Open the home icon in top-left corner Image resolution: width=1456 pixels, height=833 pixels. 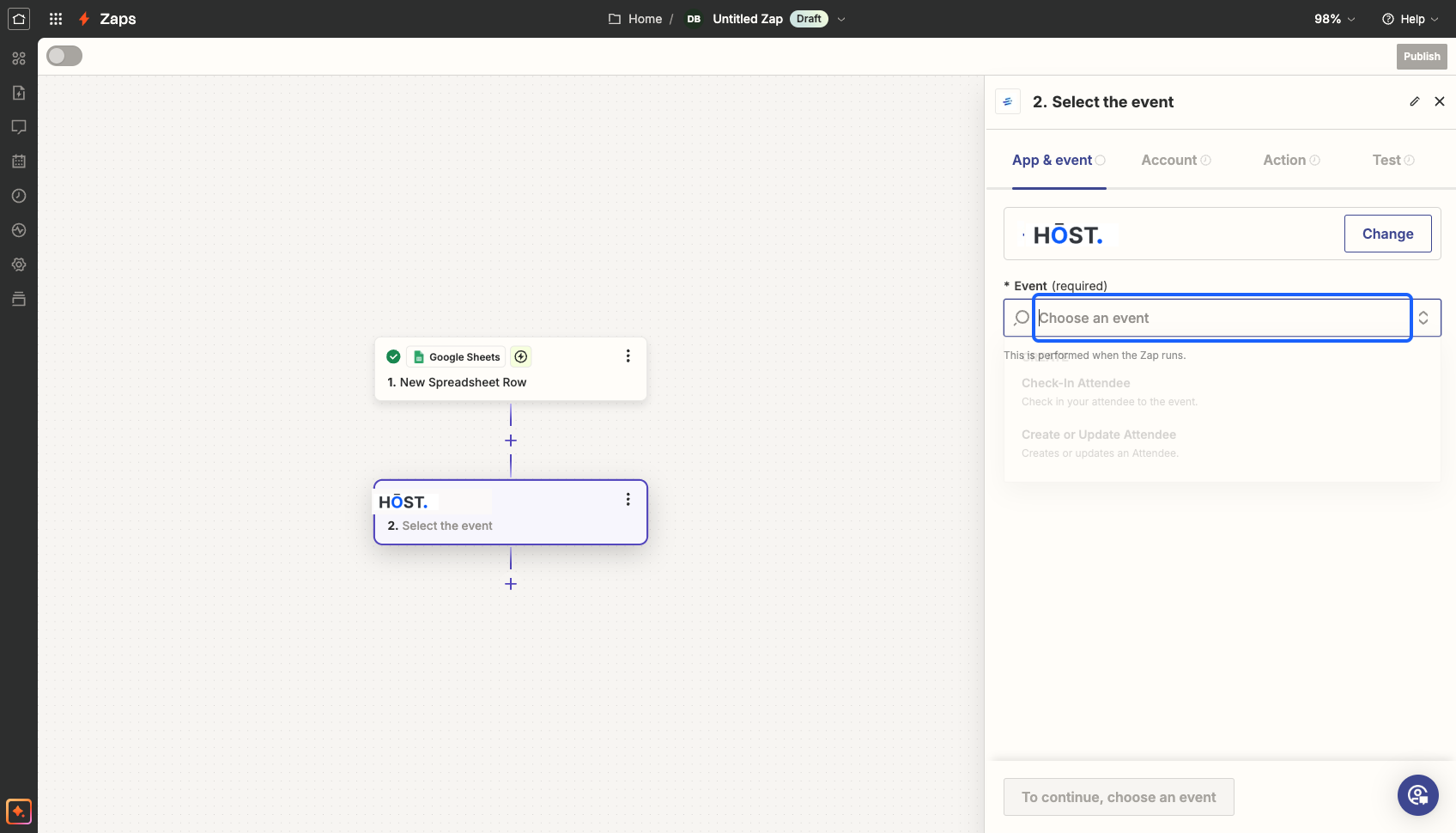(19, 19)
